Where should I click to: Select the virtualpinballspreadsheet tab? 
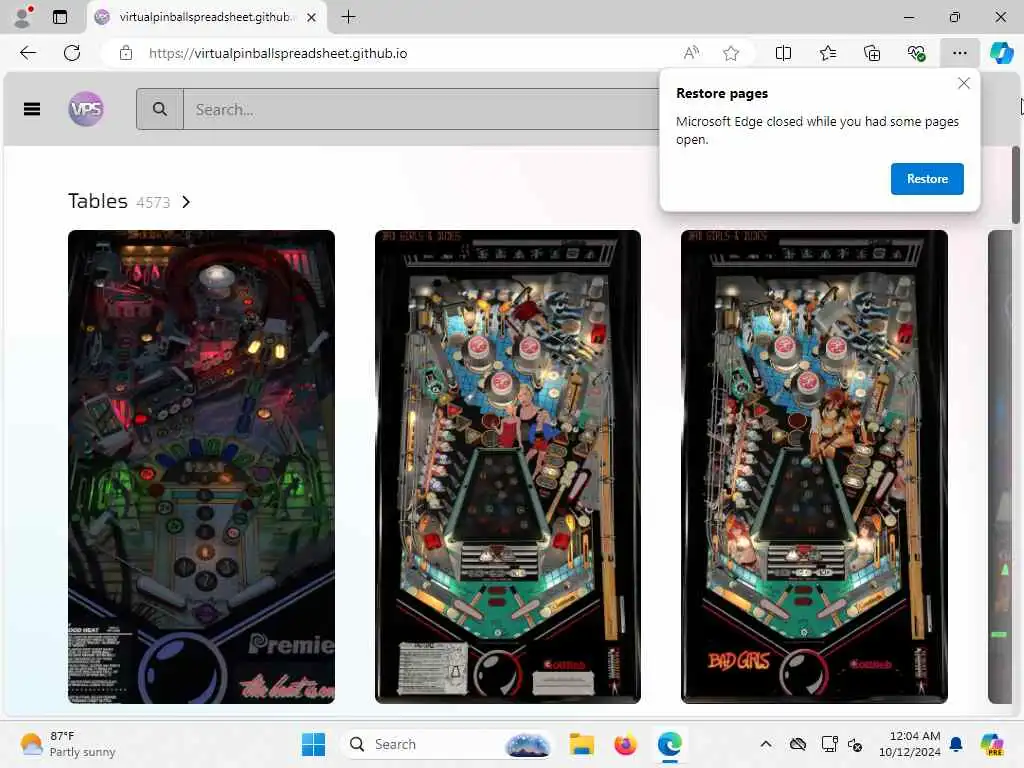pos(204,17)
